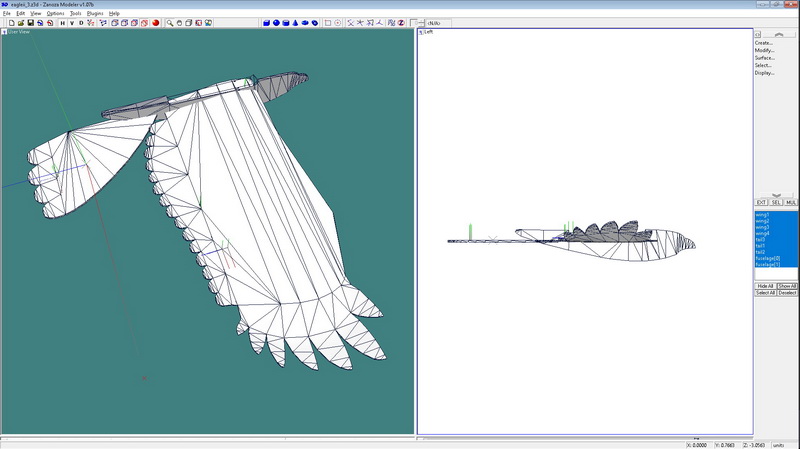Click the EXT selection mode button
This screenshot has height=449, width=800.
click(761, 202)
